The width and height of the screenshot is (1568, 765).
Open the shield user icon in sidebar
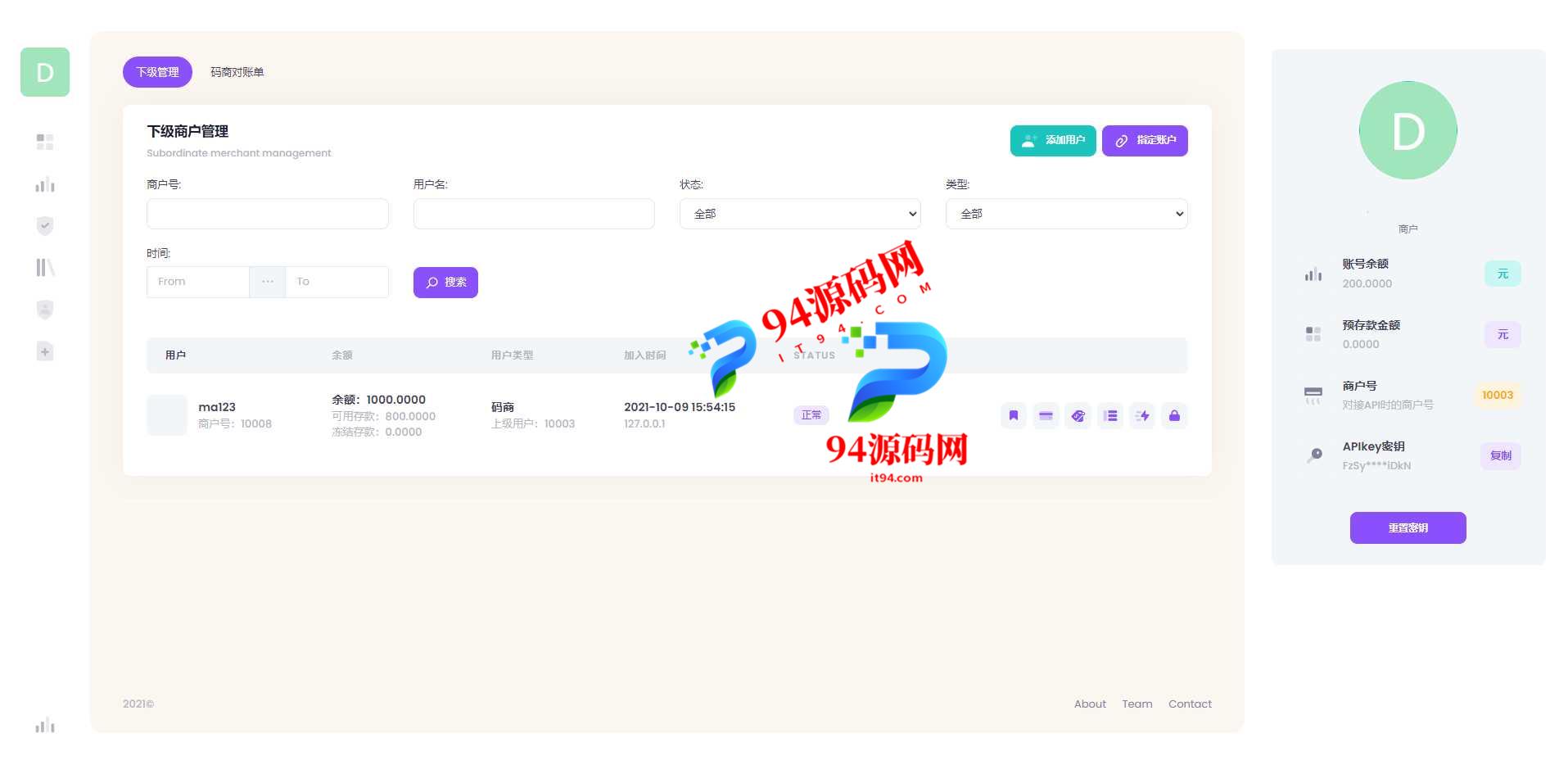(45, 310)
